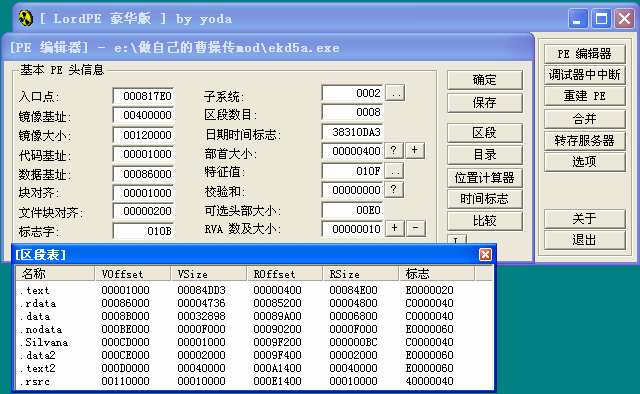Click the 转存服务器 button
This screenshot has height=394, width=640.
tap(584, 140)
